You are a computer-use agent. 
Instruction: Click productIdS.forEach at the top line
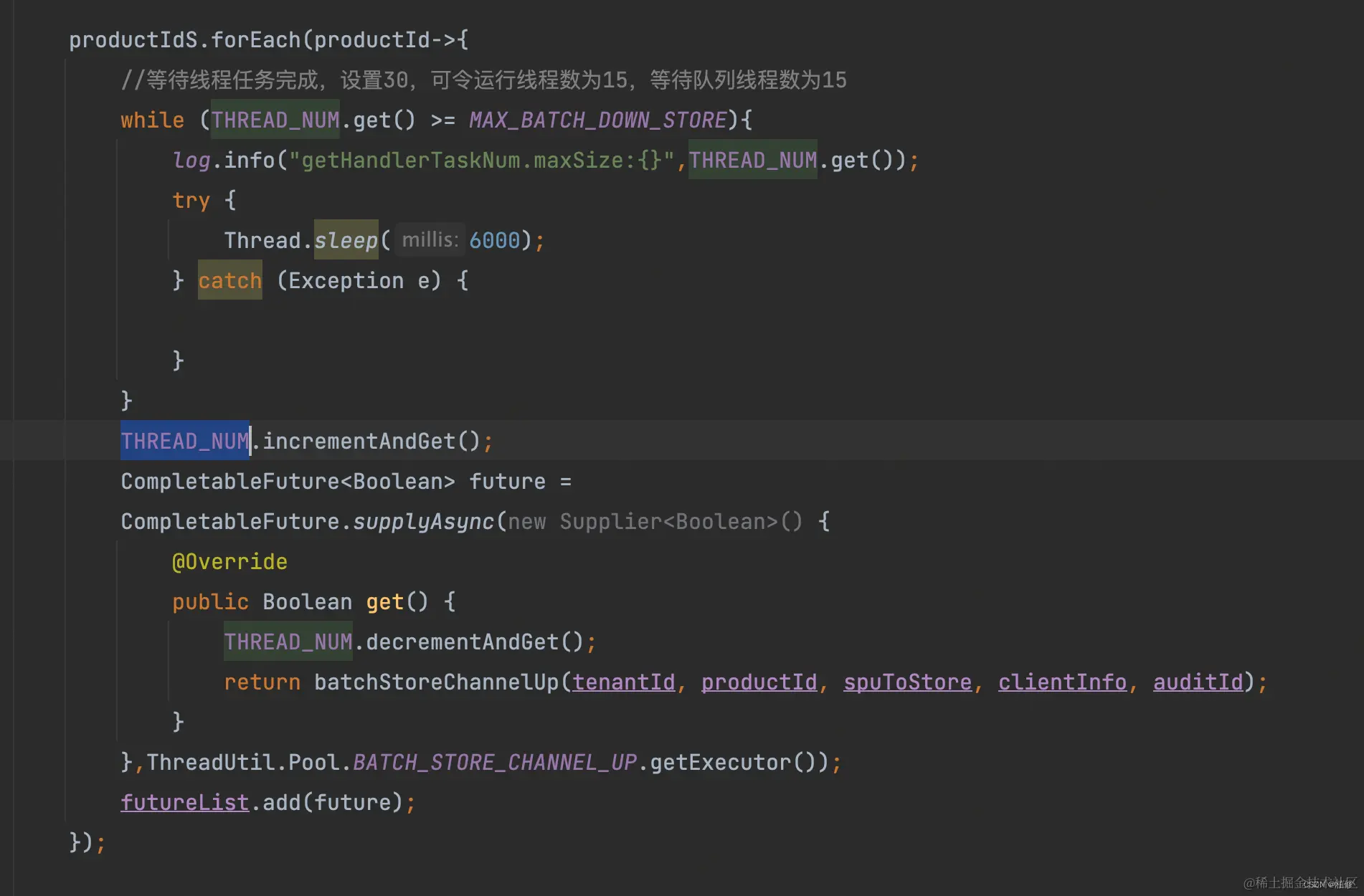tap(185, 40)
